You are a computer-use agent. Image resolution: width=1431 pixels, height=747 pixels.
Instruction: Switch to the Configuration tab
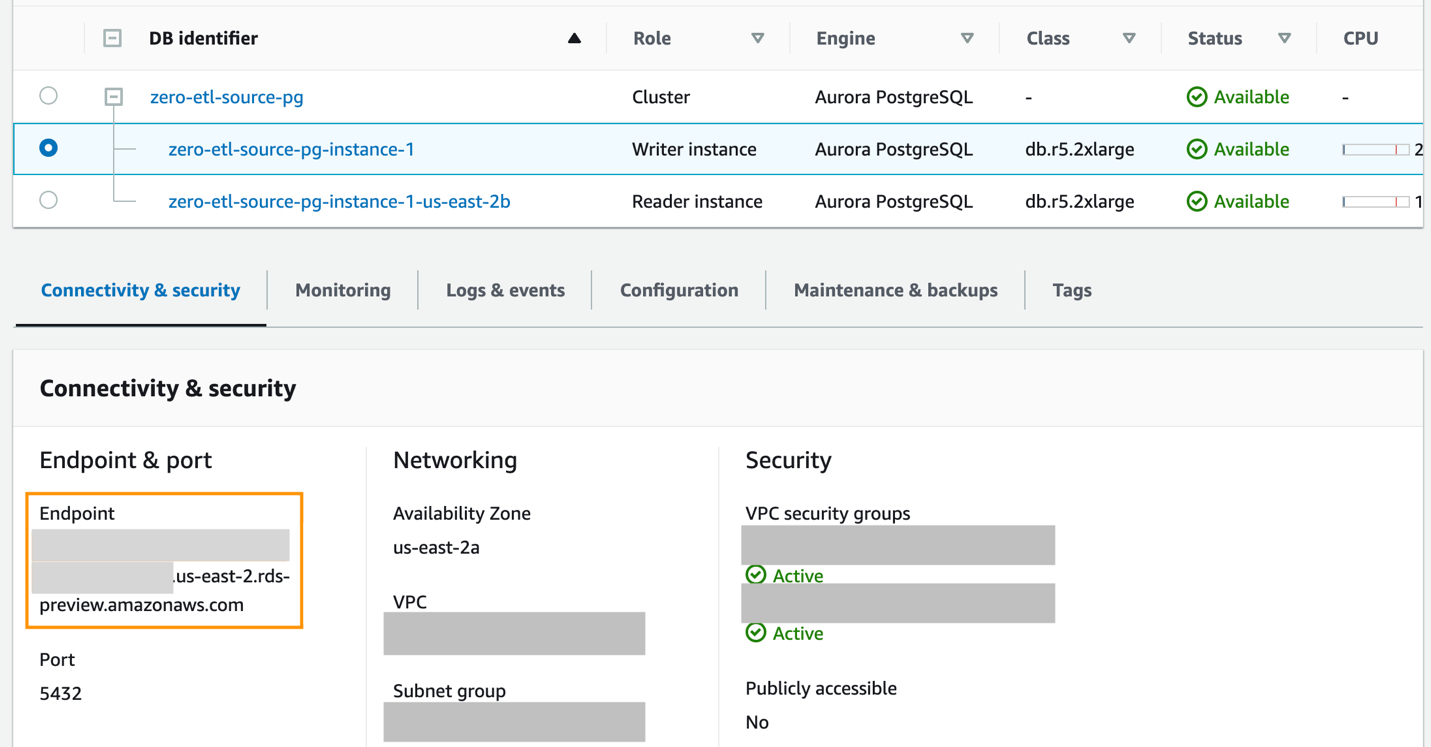pyautogui.click(x=679, y=290)
